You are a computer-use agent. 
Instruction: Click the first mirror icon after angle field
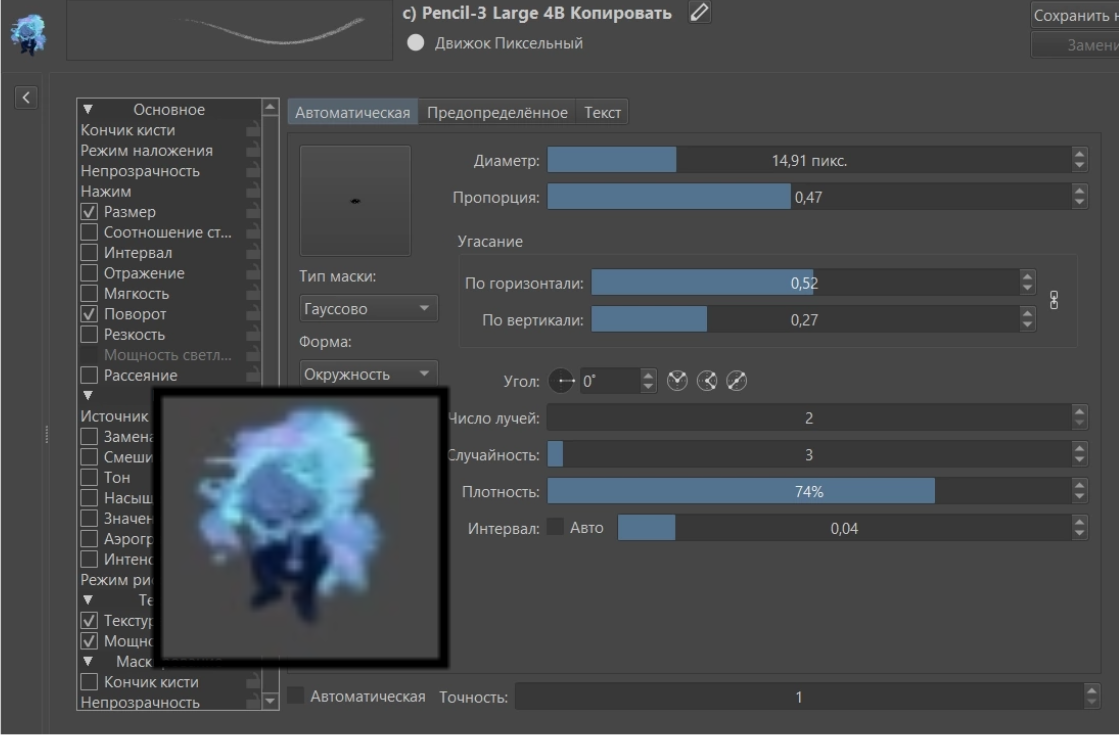point(677,381)
